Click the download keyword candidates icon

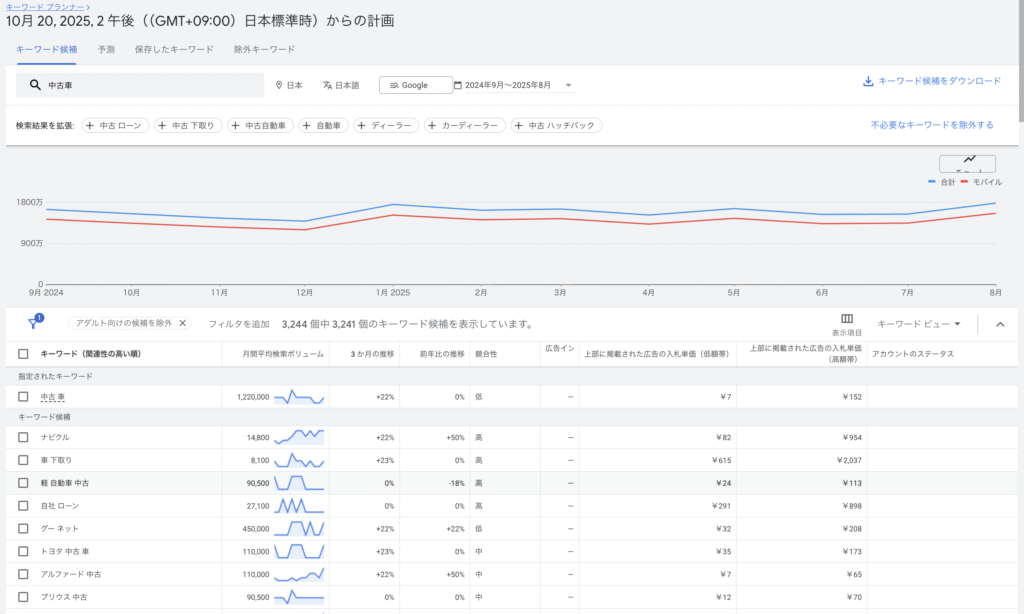pyautogui.click(x=868, y=82)
